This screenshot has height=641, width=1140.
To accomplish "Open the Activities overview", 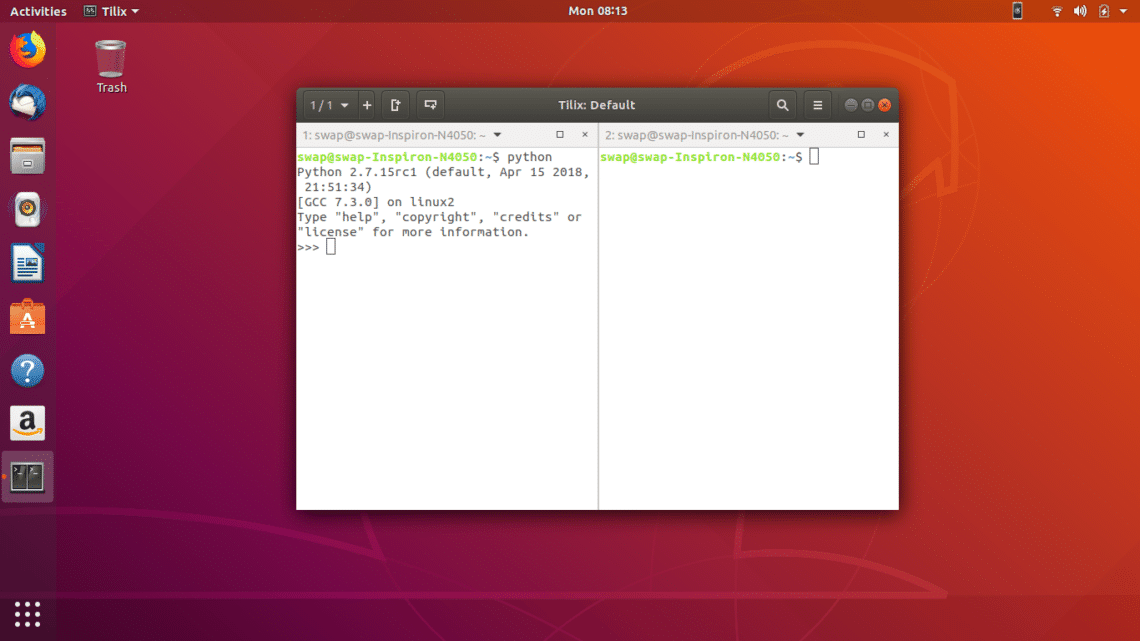I will coord(38,11).
